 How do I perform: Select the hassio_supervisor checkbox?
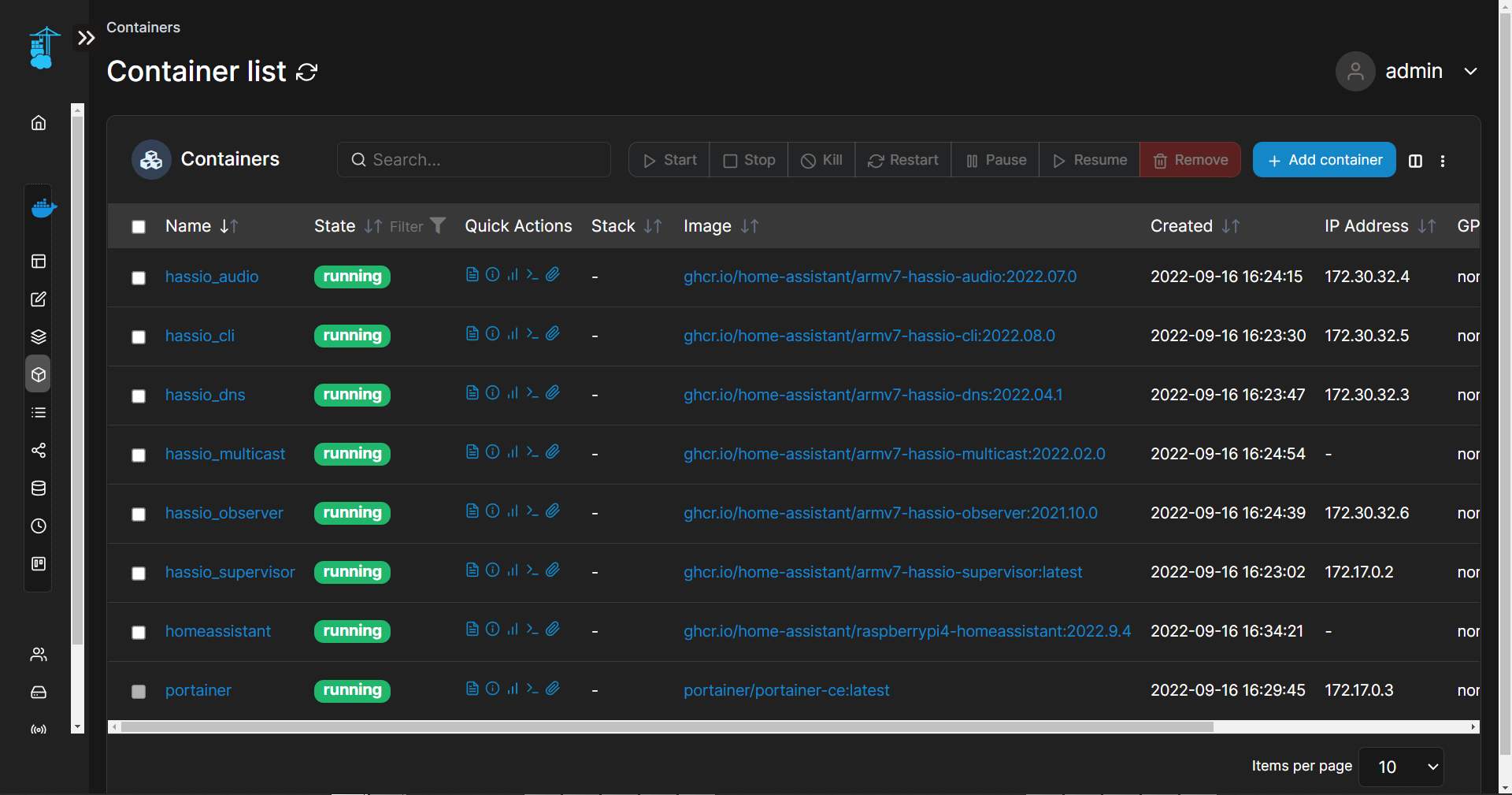pos(139,574)
